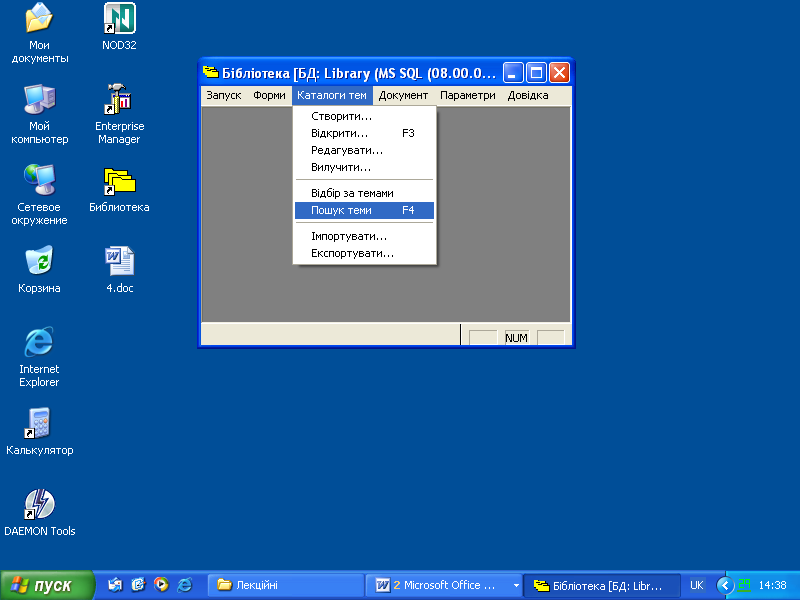Choose Редагувати... menu item
This screenshot has width=800, height=600.
[364, 151]
